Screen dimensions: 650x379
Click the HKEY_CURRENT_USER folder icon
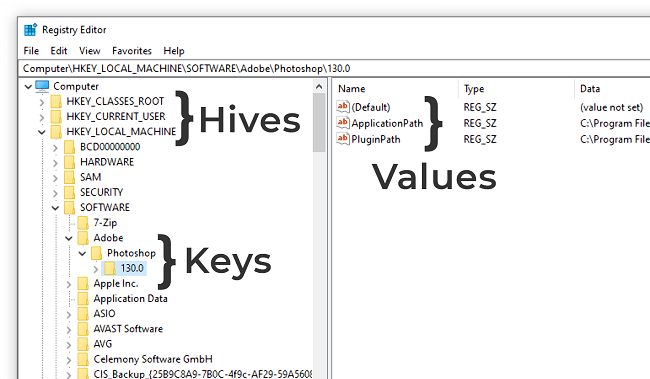(x=56, y=117)
